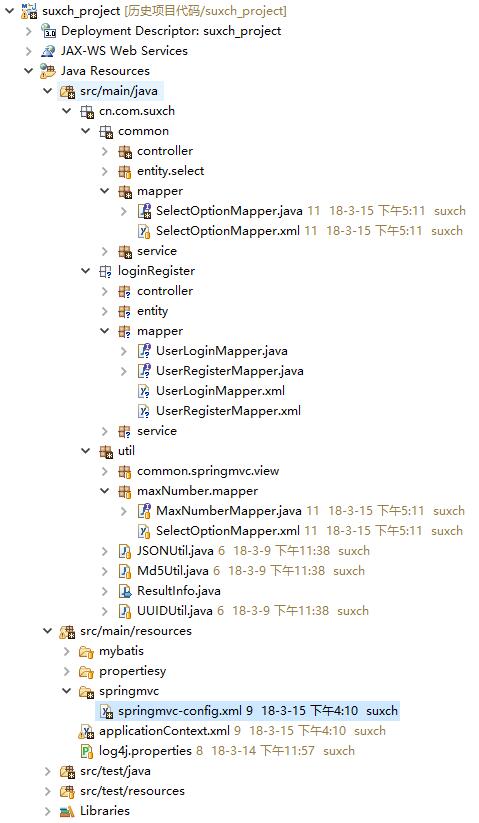Click the suxch_project root project icon

[29, 10]
